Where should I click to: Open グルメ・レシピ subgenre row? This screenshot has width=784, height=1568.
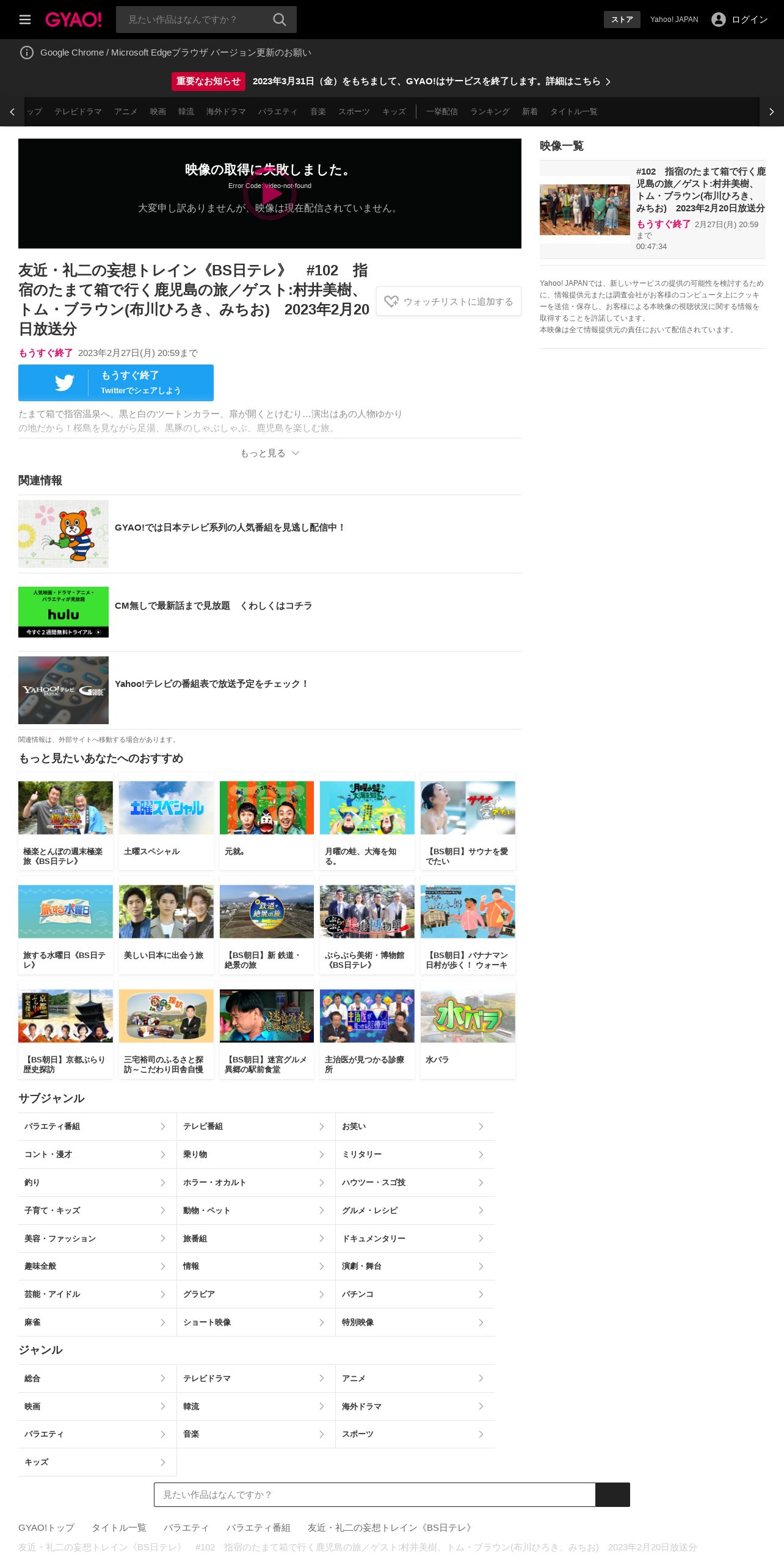point(415,1211)
